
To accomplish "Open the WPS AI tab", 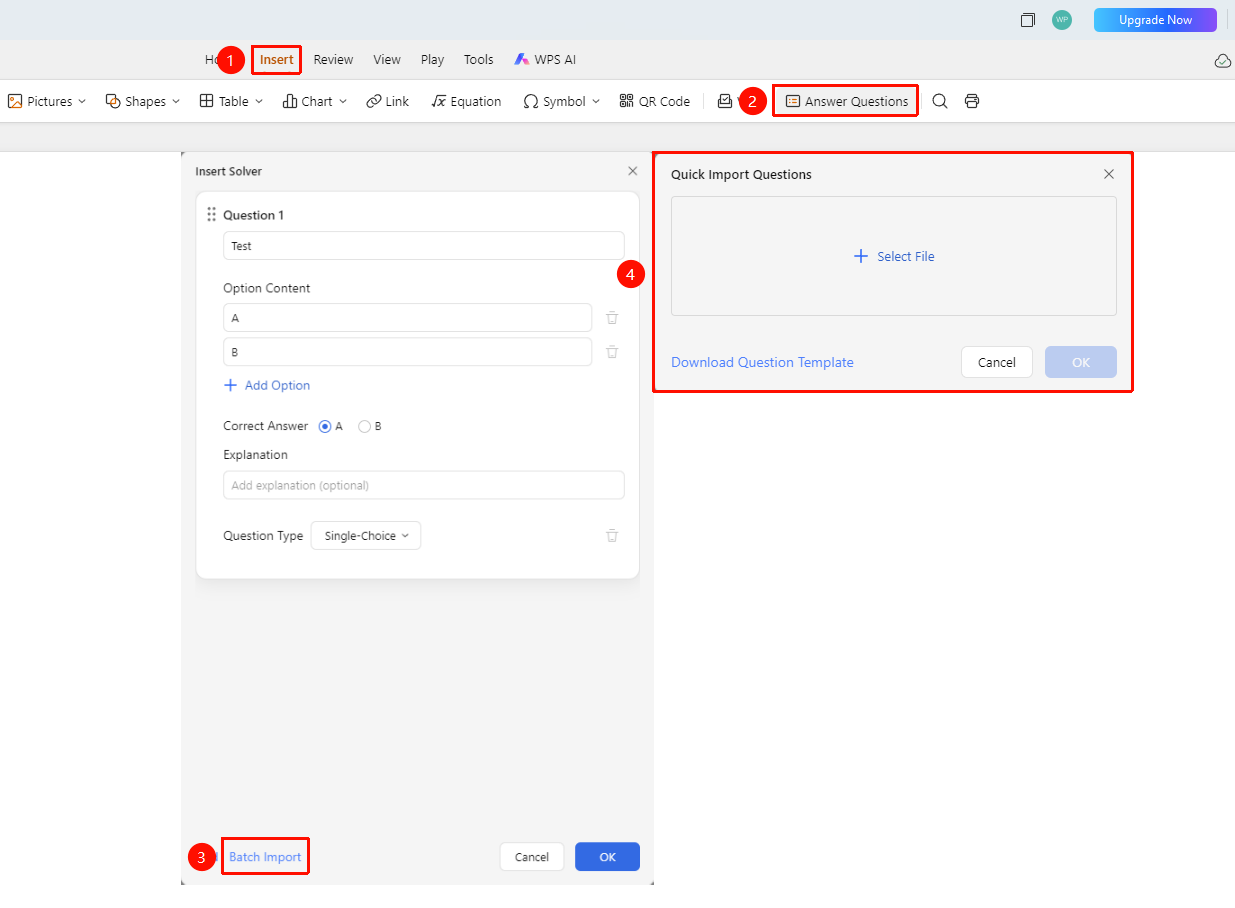I will pos(545,60).
